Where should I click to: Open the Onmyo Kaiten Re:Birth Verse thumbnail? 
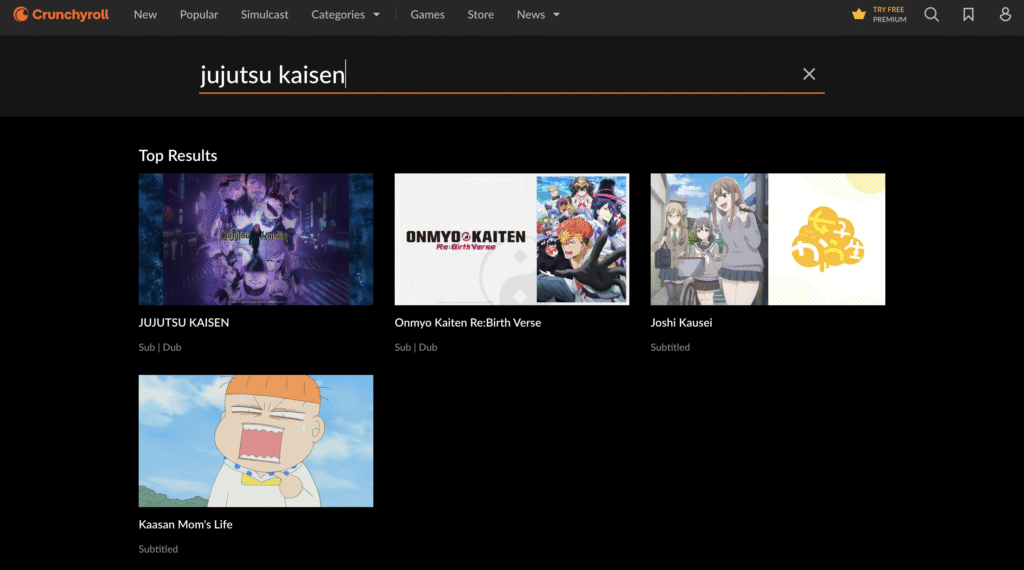pos(512,239)
